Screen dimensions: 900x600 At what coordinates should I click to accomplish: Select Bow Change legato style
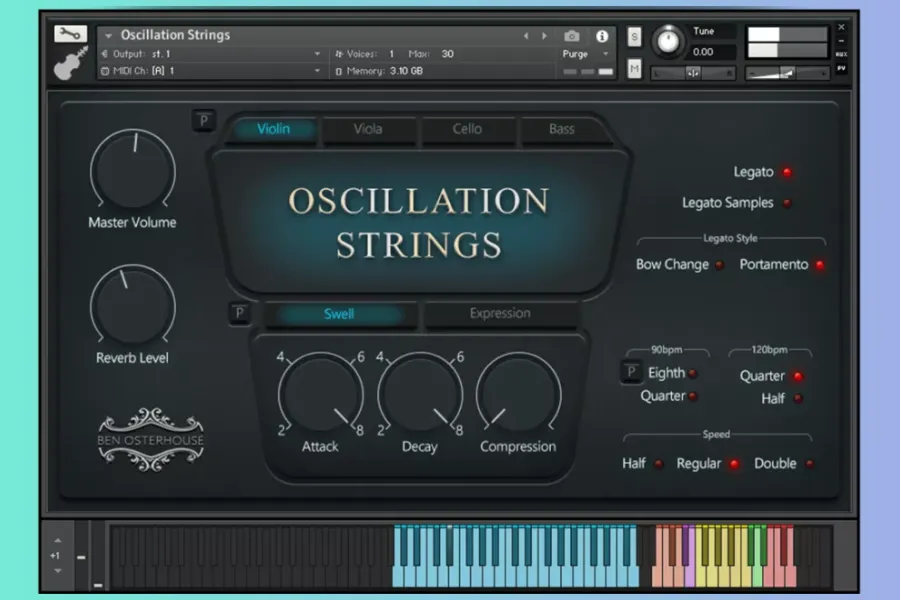point(719,265)
